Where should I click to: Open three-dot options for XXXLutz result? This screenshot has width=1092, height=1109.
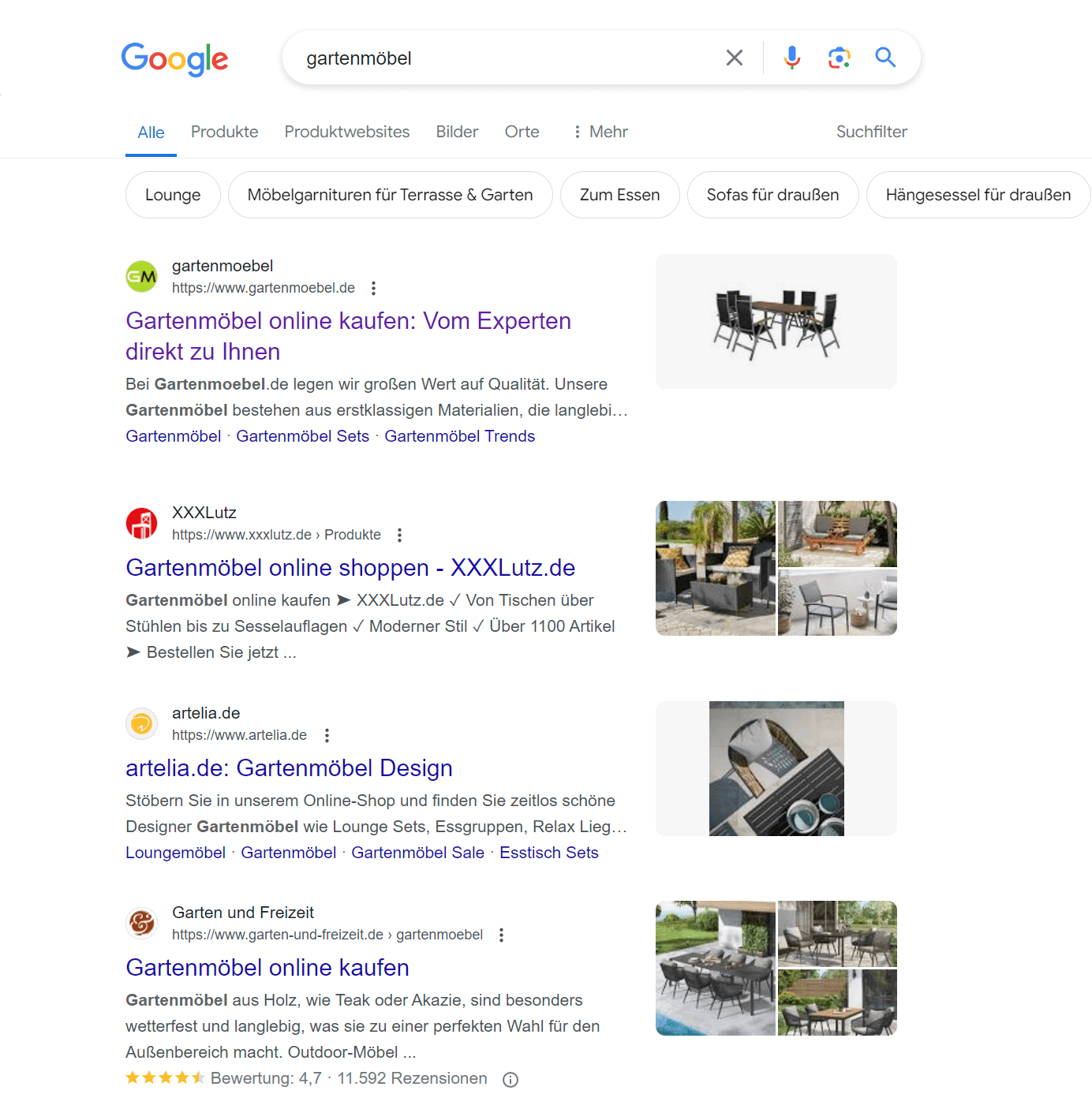pos(399,535)
